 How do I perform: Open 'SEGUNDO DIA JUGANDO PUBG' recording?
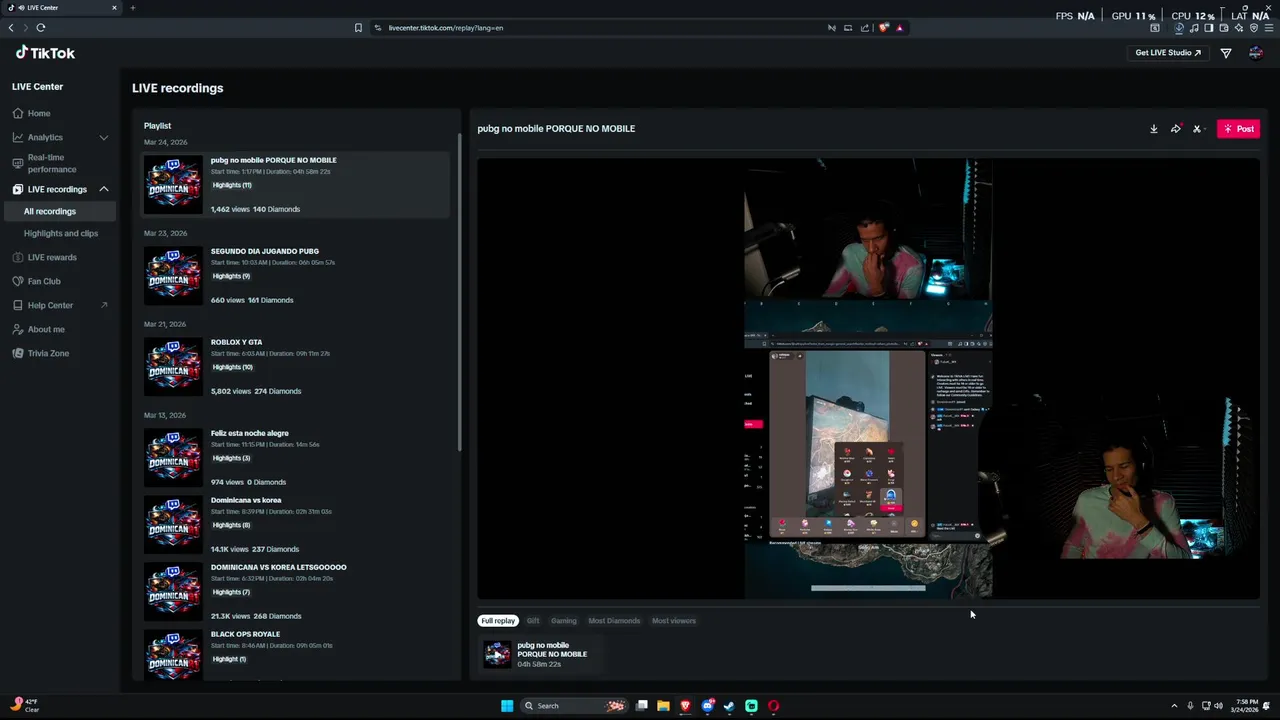(x=296, y=275)
